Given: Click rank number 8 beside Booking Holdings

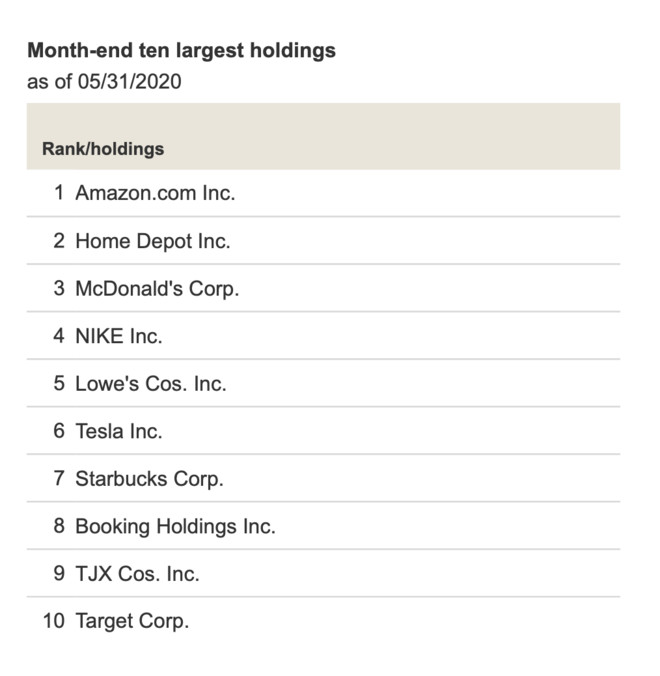Looking at the screenshot, I should point(59,526).
